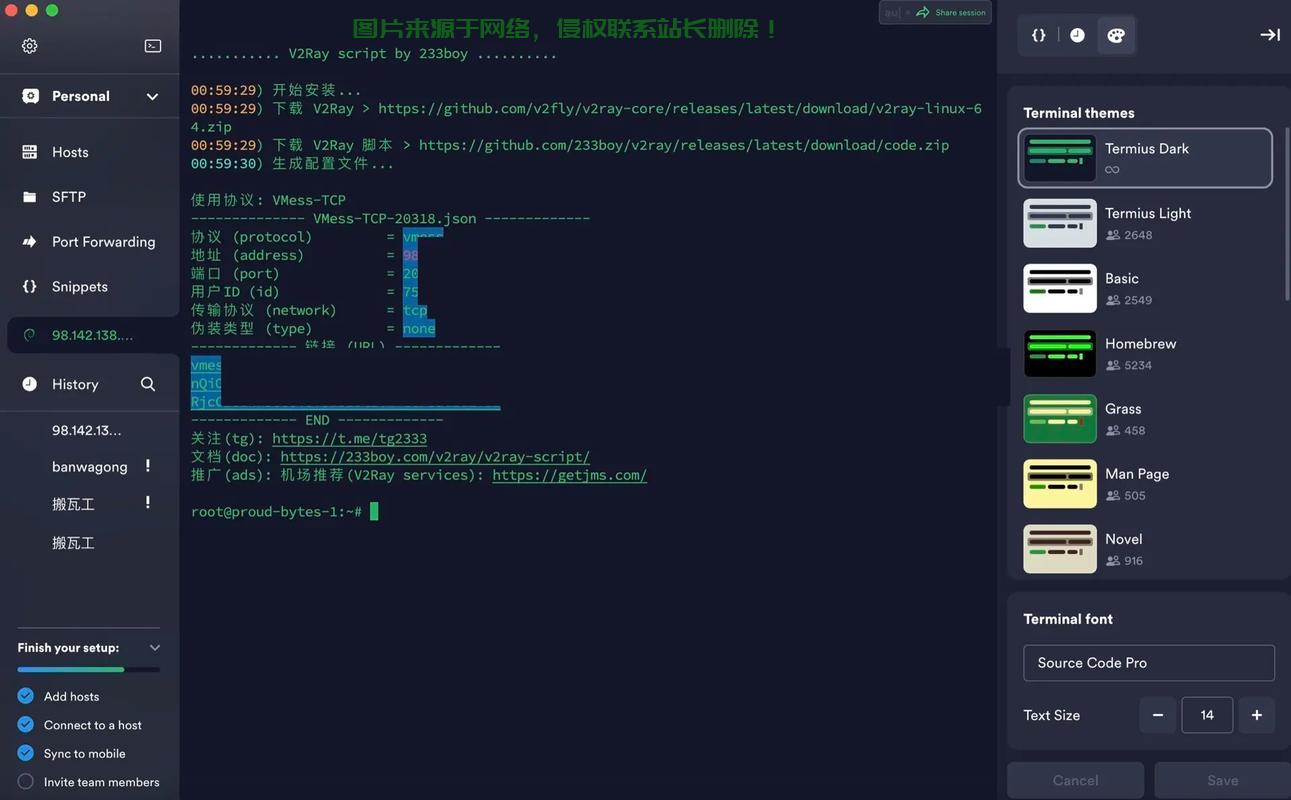
Task: Collapse the Finish your setup panel
Action: 155,648
